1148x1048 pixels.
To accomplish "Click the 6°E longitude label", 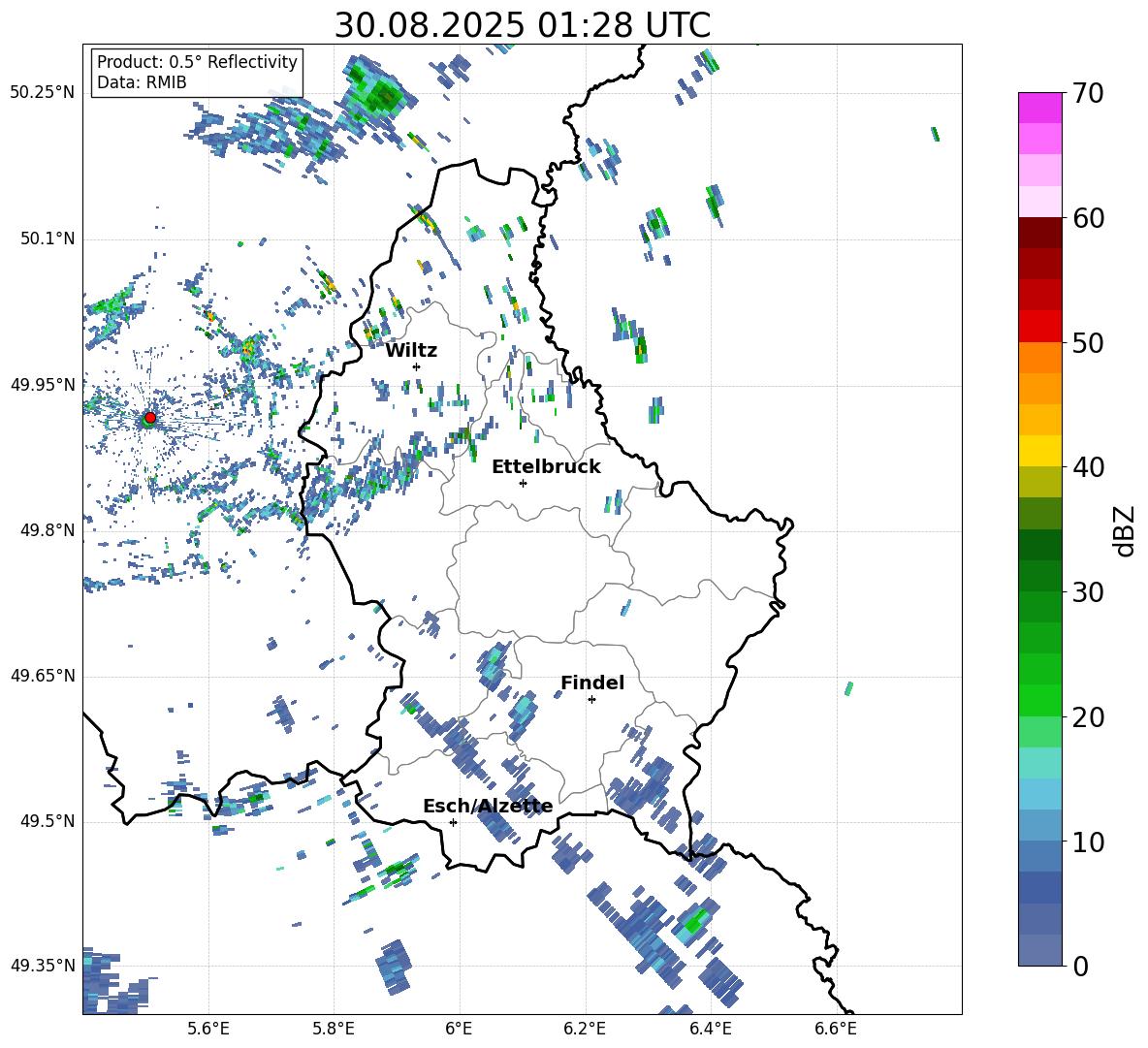I will click(459, 1029).
